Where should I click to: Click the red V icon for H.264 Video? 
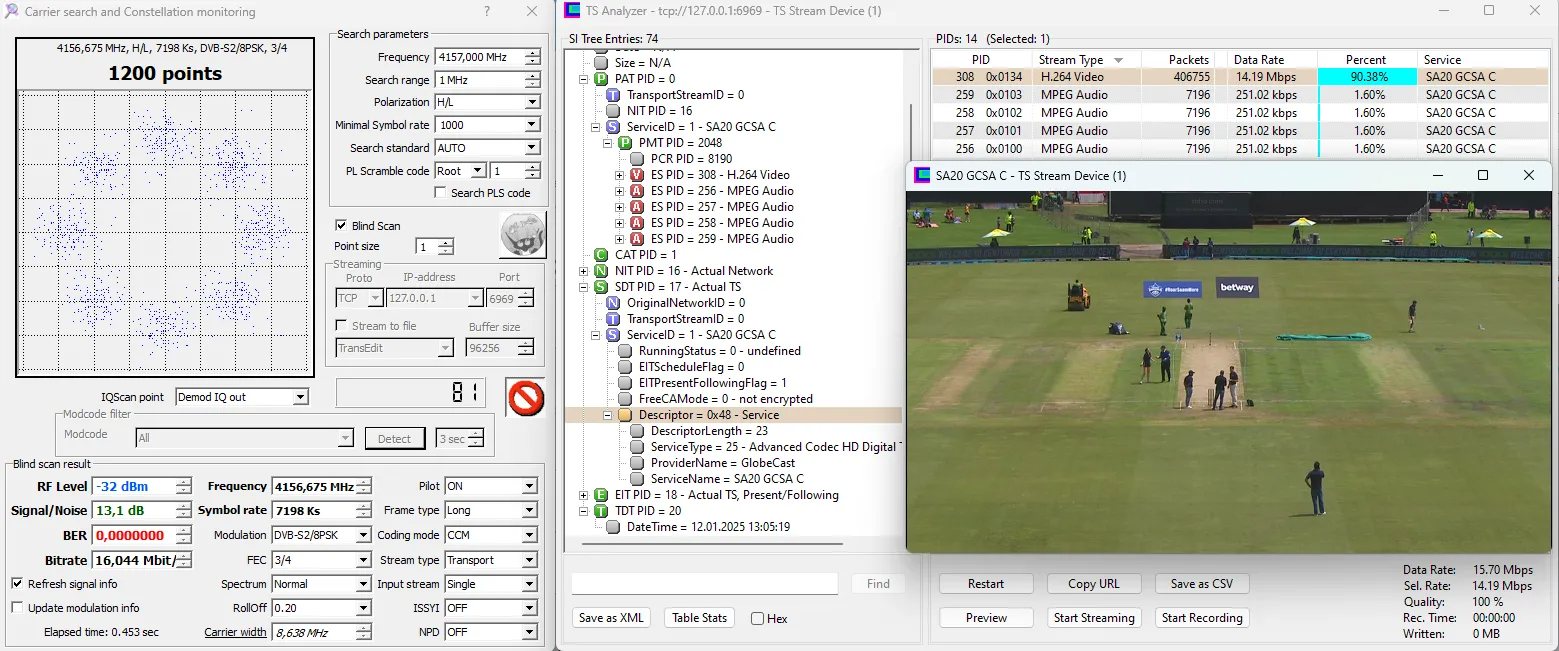tap(636, 175)
